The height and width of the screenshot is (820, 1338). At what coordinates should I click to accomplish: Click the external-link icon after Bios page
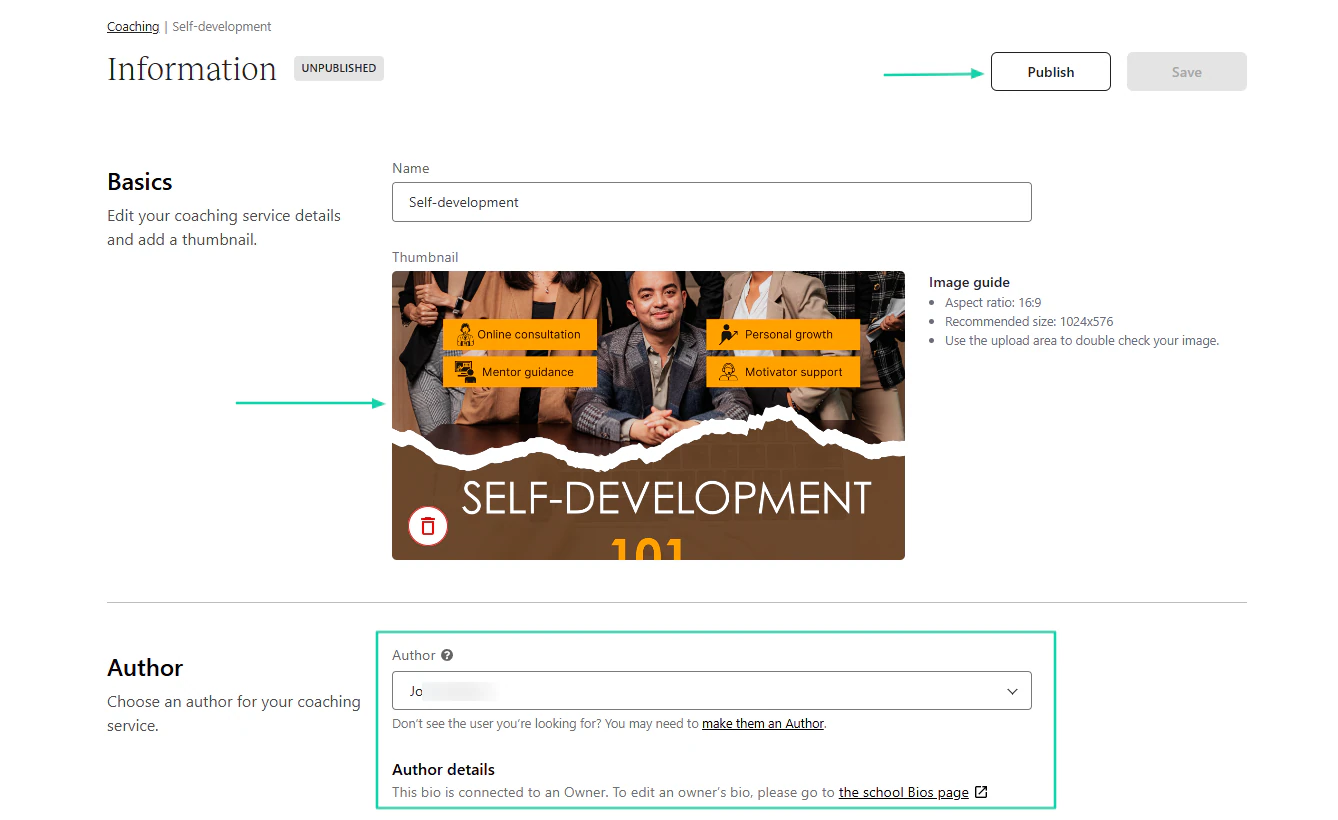pos(981,792)
